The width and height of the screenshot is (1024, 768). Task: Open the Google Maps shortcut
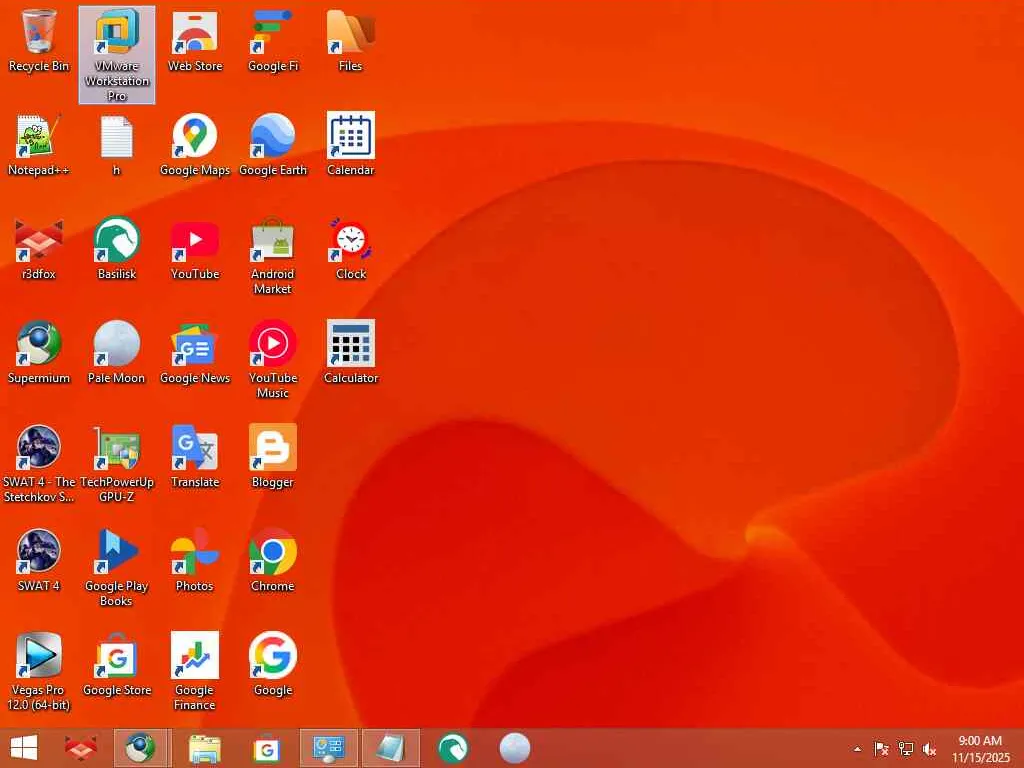point(195,145)
